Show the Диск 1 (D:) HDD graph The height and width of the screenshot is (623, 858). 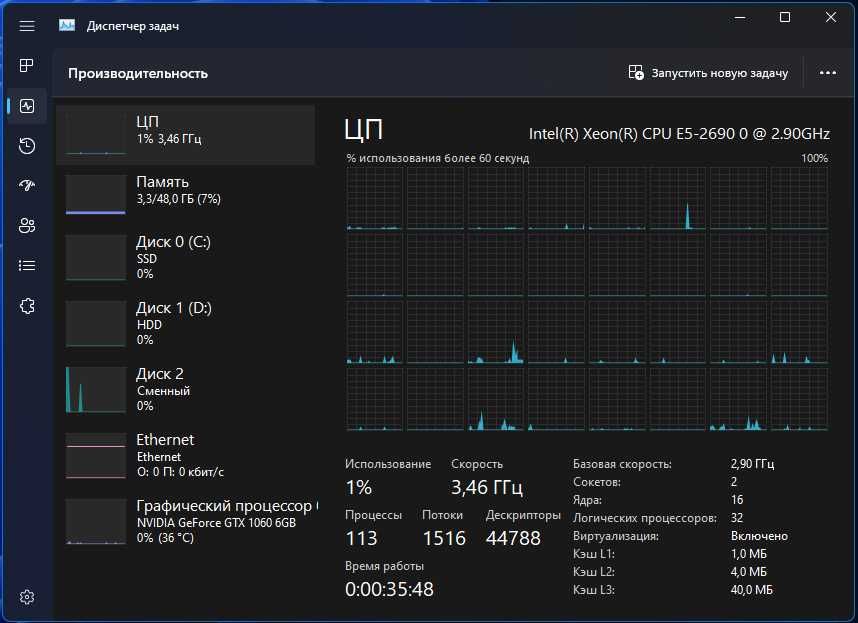(x=186, y=323)
